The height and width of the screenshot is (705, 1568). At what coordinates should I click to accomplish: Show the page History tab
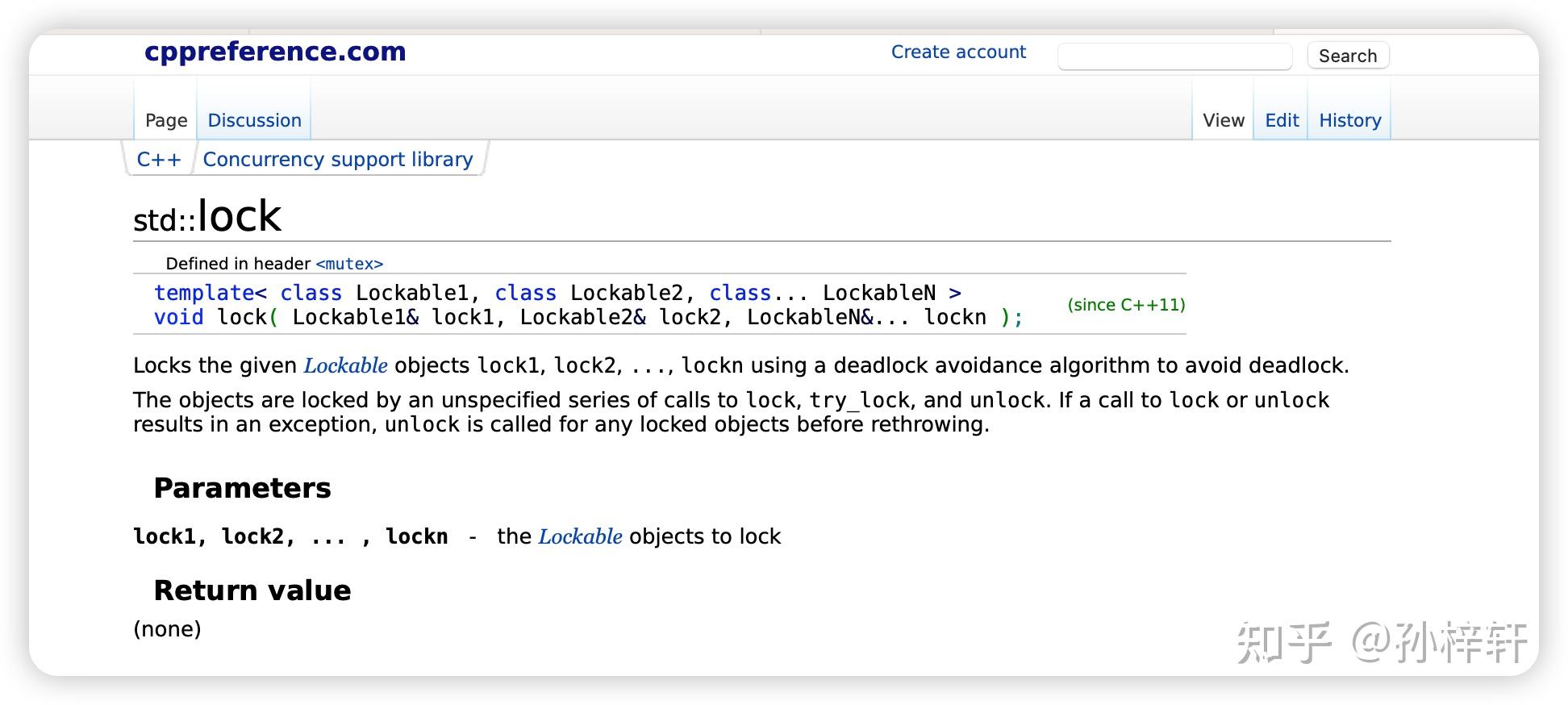1350,121
